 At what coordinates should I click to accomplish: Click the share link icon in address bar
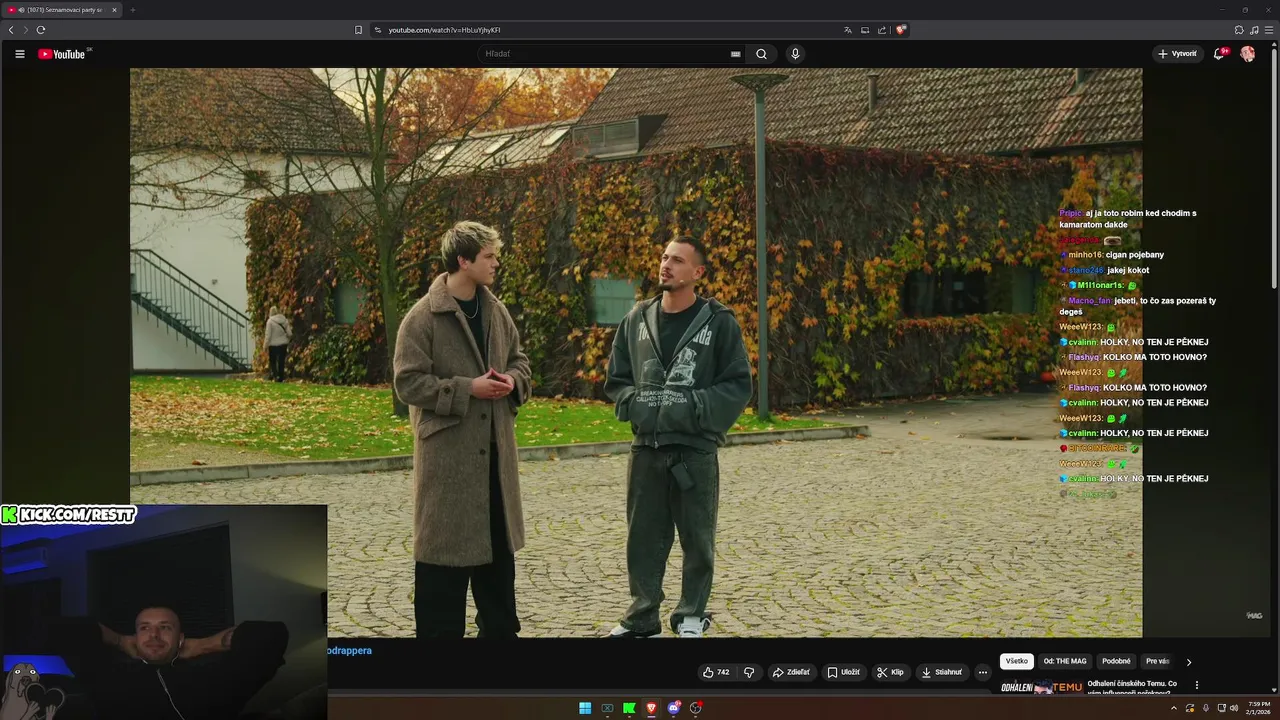pos(882,30)
